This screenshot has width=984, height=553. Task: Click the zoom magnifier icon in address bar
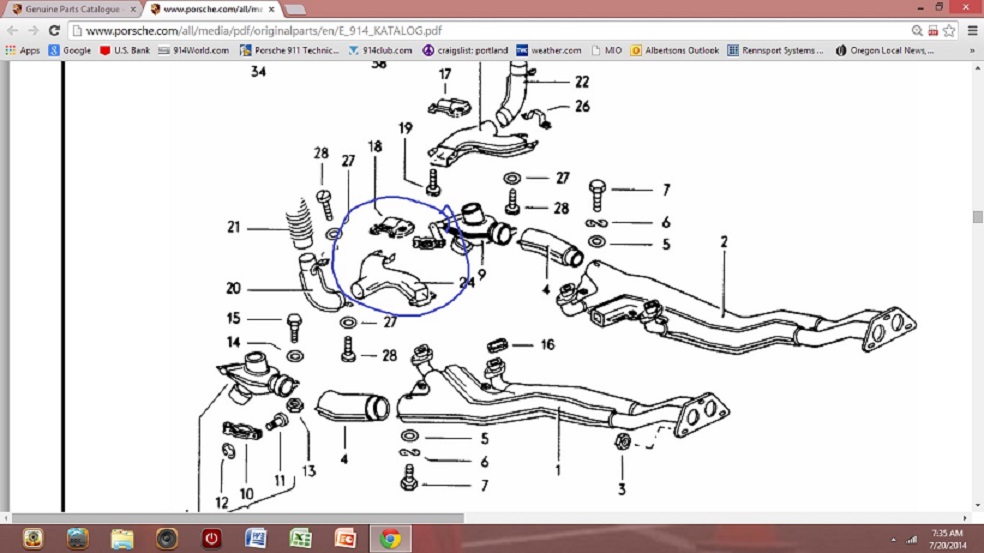point(916,31)
